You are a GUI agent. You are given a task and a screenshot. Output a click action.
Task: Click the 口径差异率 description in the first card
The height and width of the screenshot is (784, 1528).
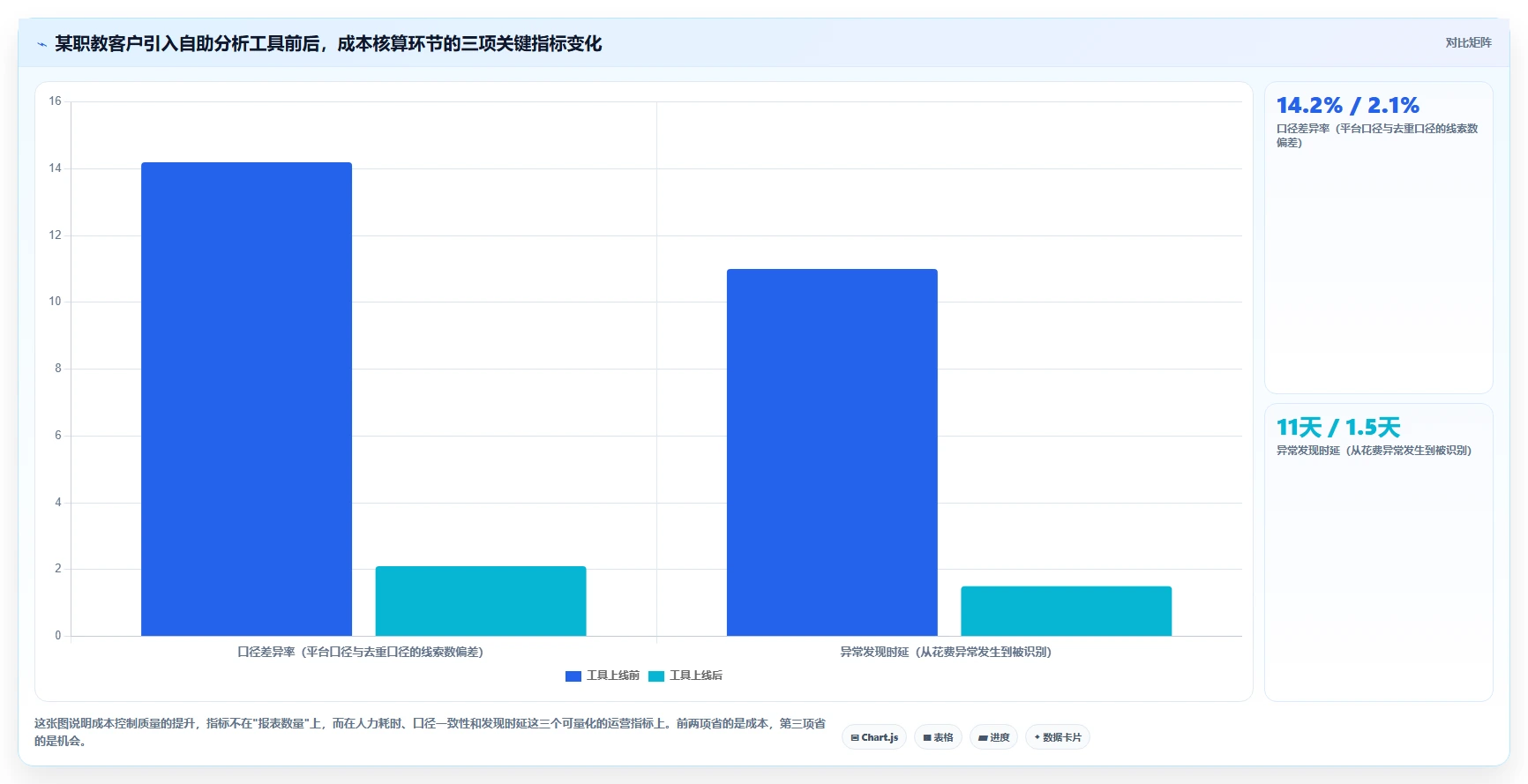(x=1377, y=135)
